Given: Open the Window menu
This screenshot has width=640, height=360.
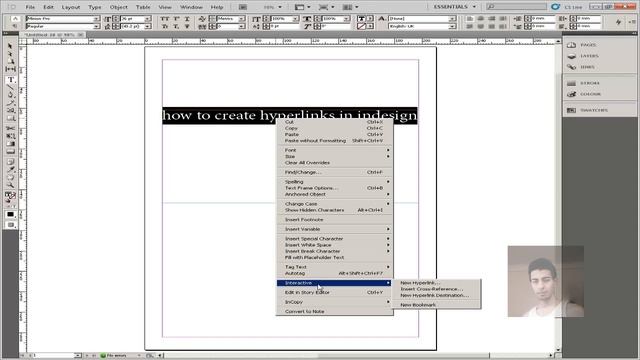Looking at the screenshot, I should pos(191,7).
